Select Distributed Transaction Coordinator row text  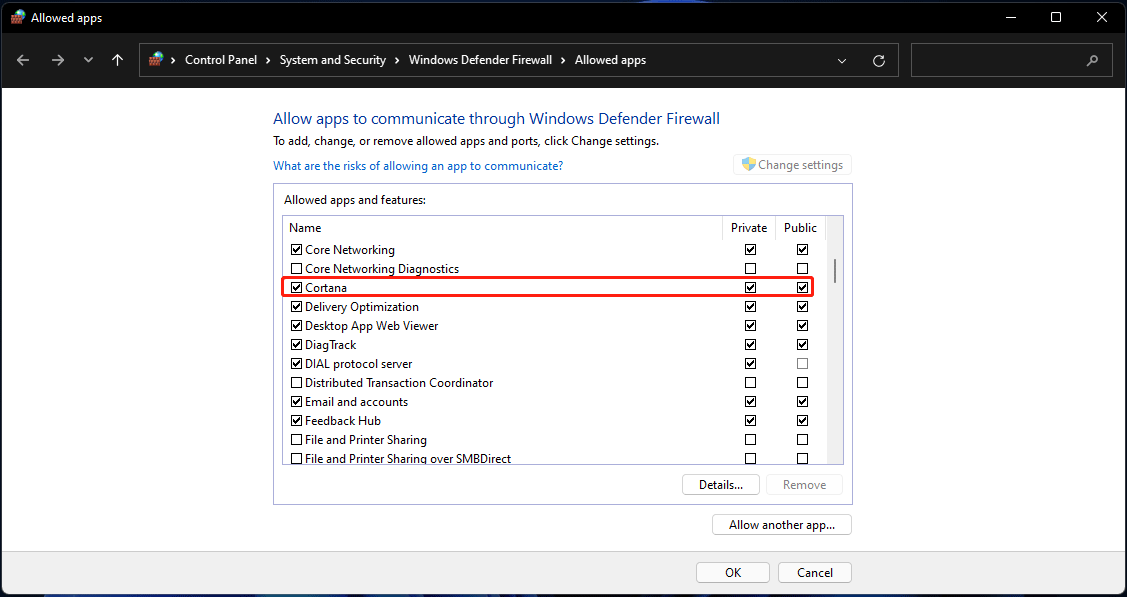click(399, 383)
